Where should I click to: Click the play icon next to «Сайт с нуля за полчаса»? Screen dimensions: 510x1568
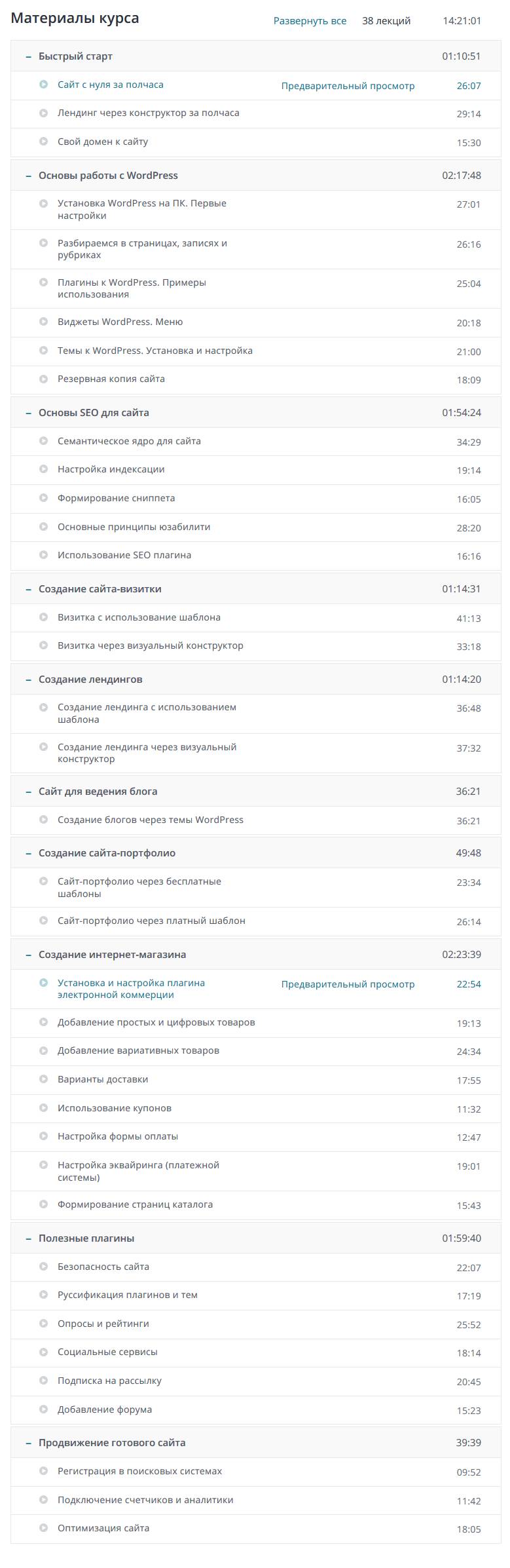click(x=43, y=84)
